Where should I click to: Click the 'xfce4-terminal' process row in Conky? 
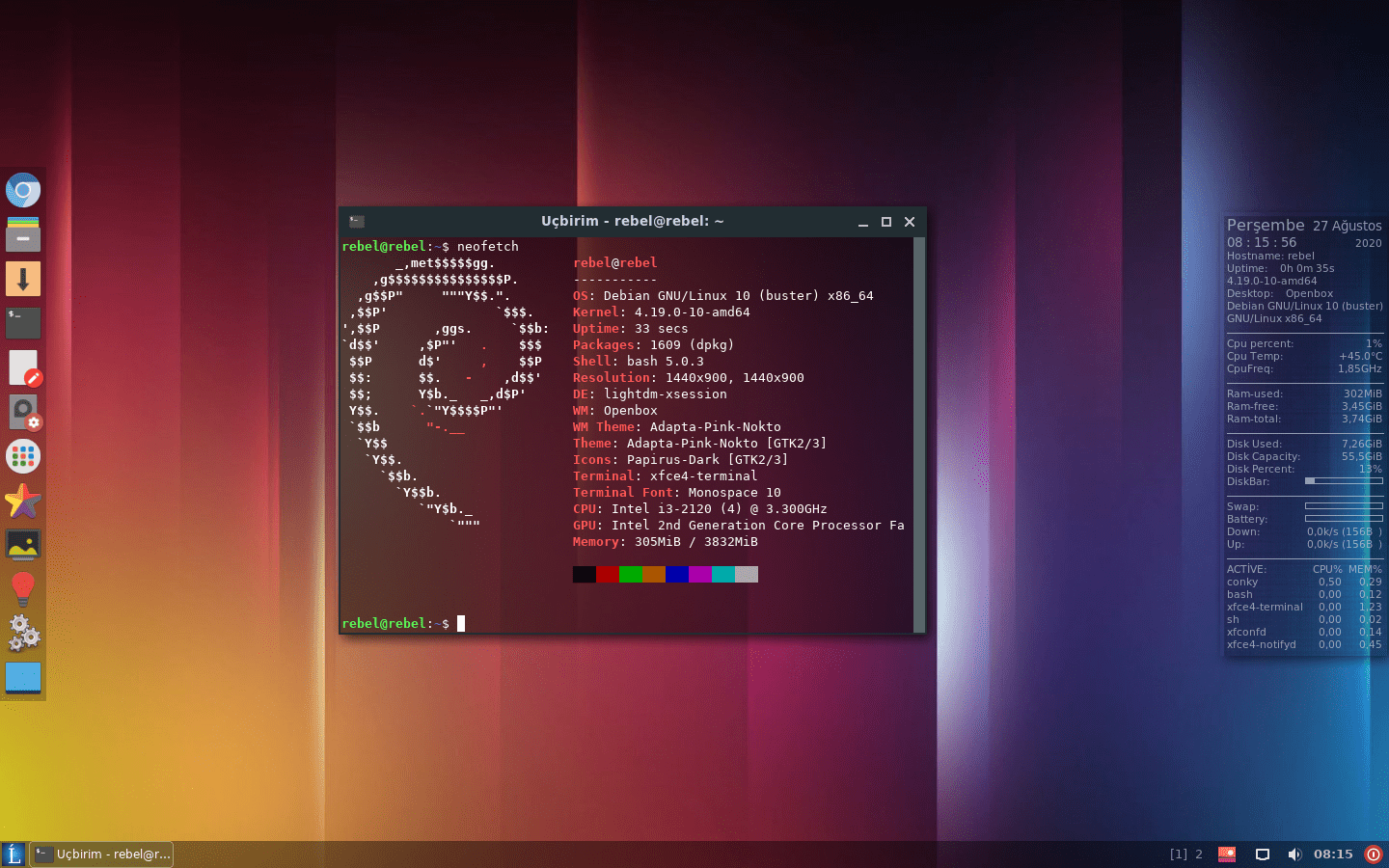click(1304, 608)
